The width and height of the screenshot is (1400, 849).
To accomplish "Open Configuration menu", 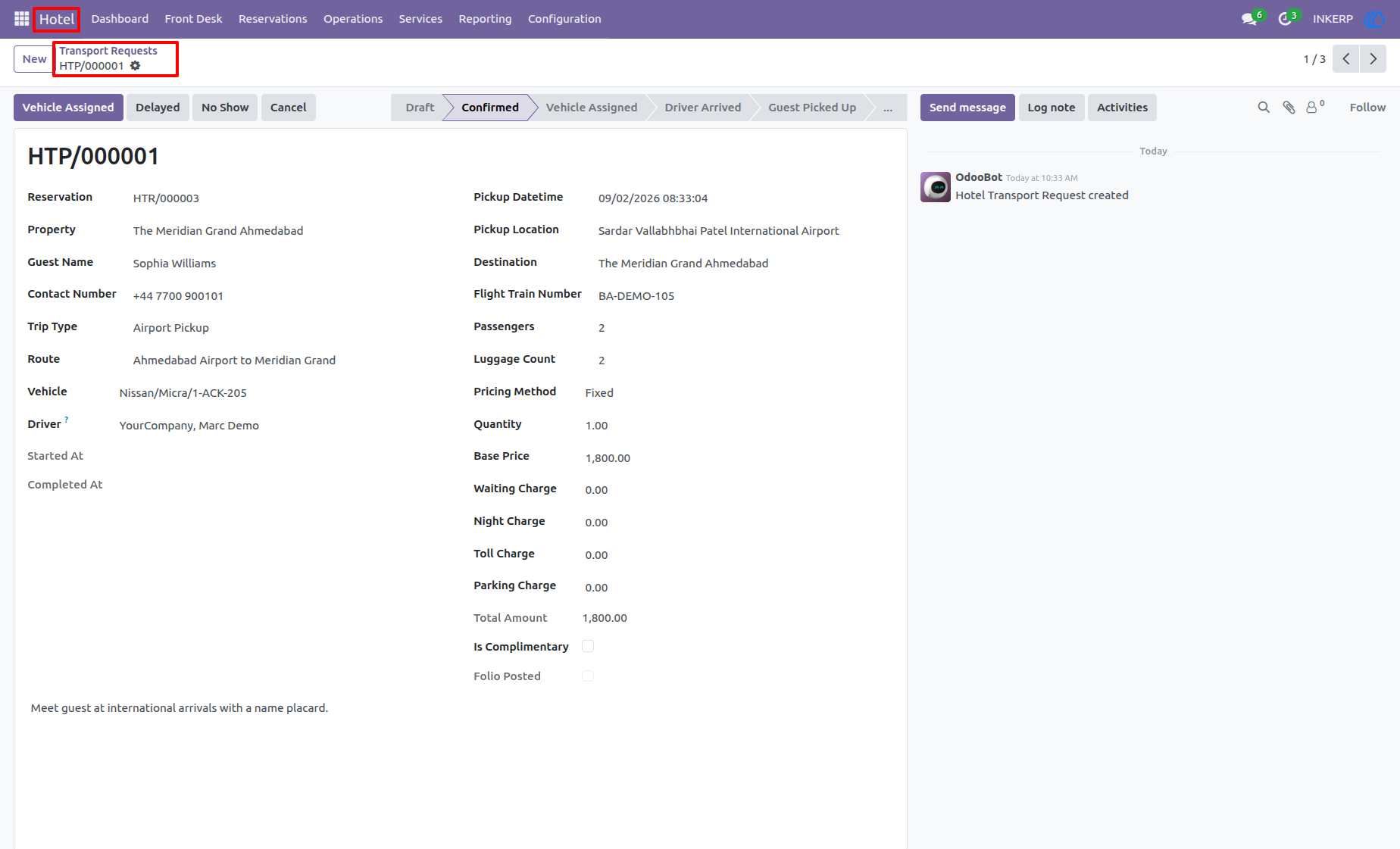I will pyautogui.click(x=564, y=19).
